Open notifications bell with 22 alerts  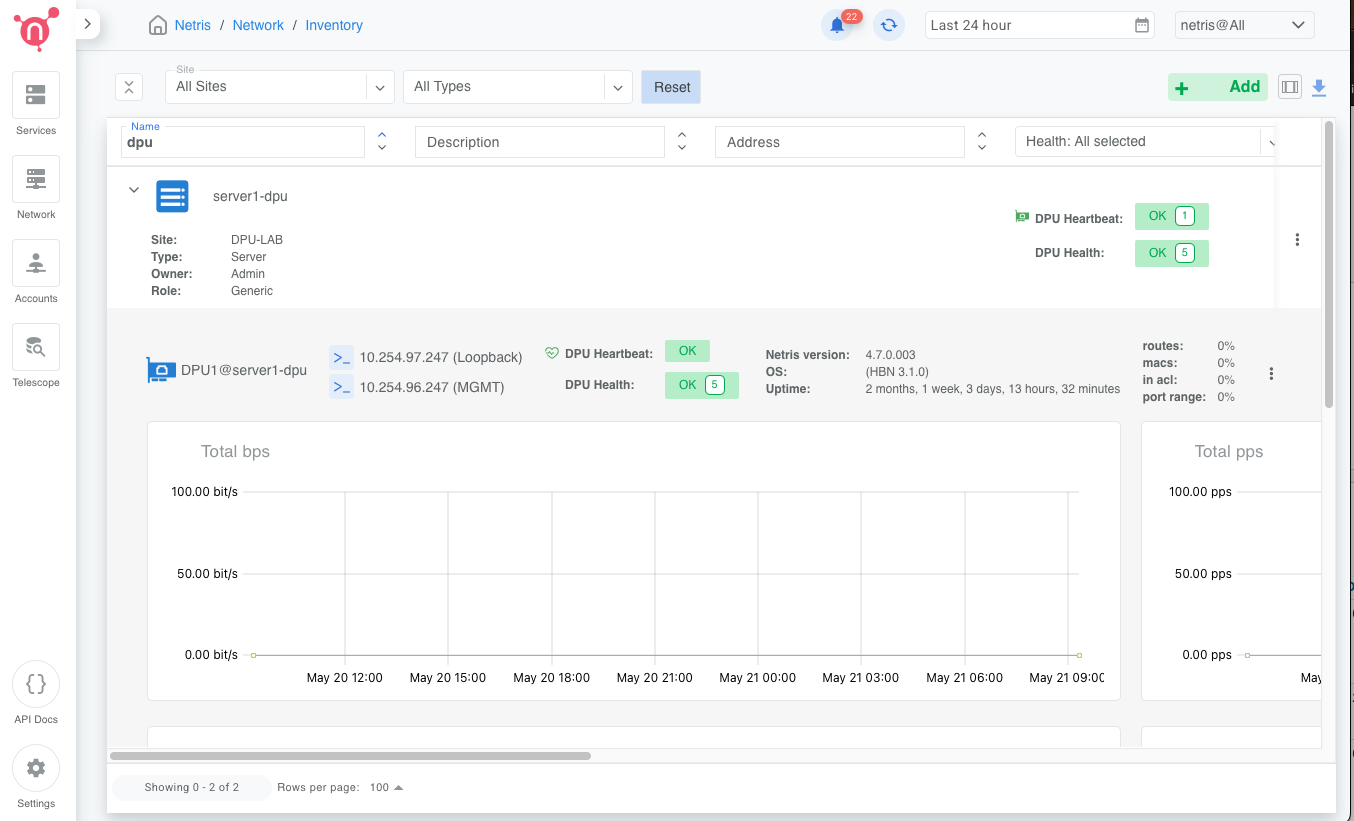(837, 25)
